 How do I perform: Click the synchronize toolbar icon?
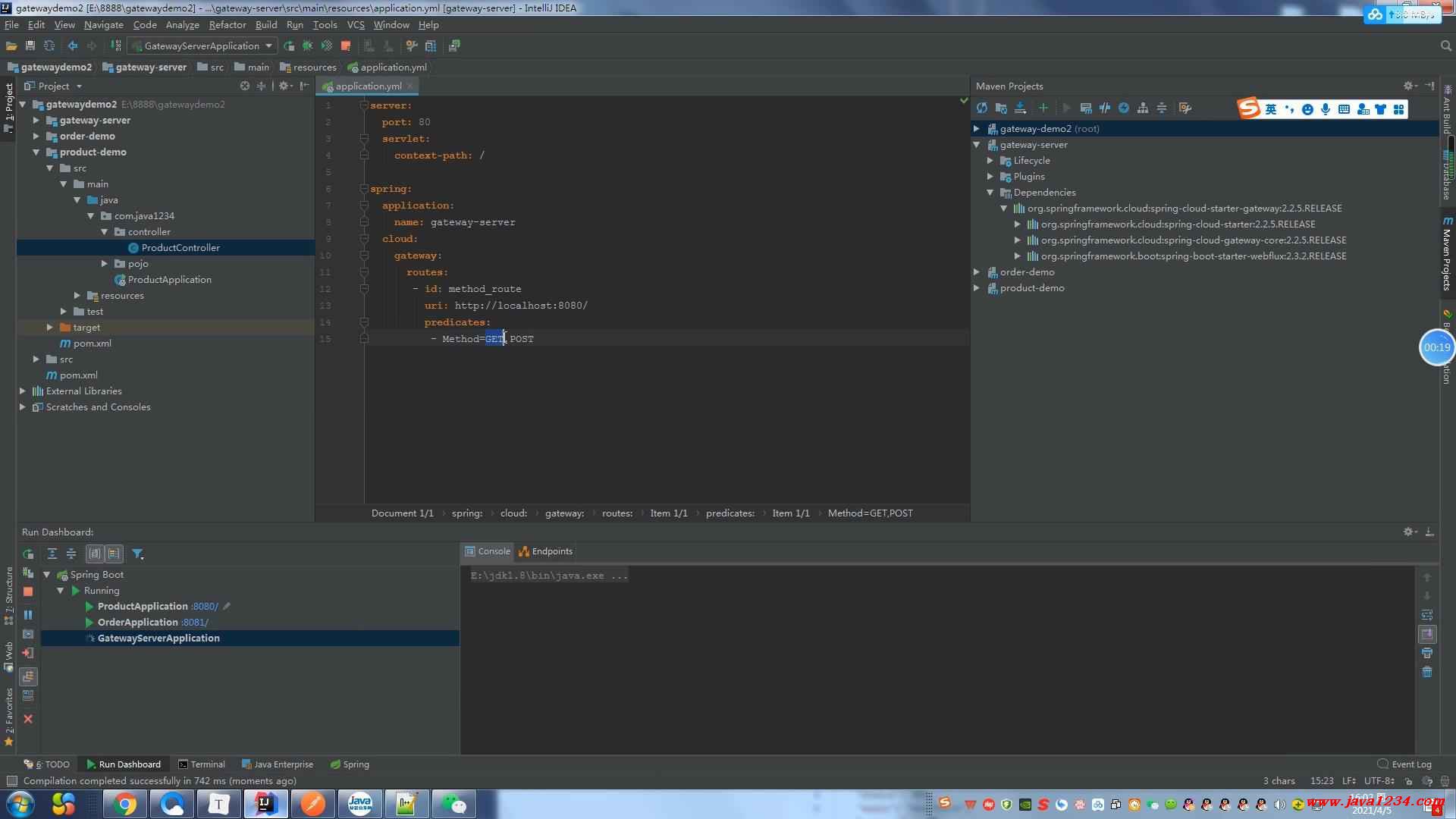pyautogui.click(x=49, y=45)
